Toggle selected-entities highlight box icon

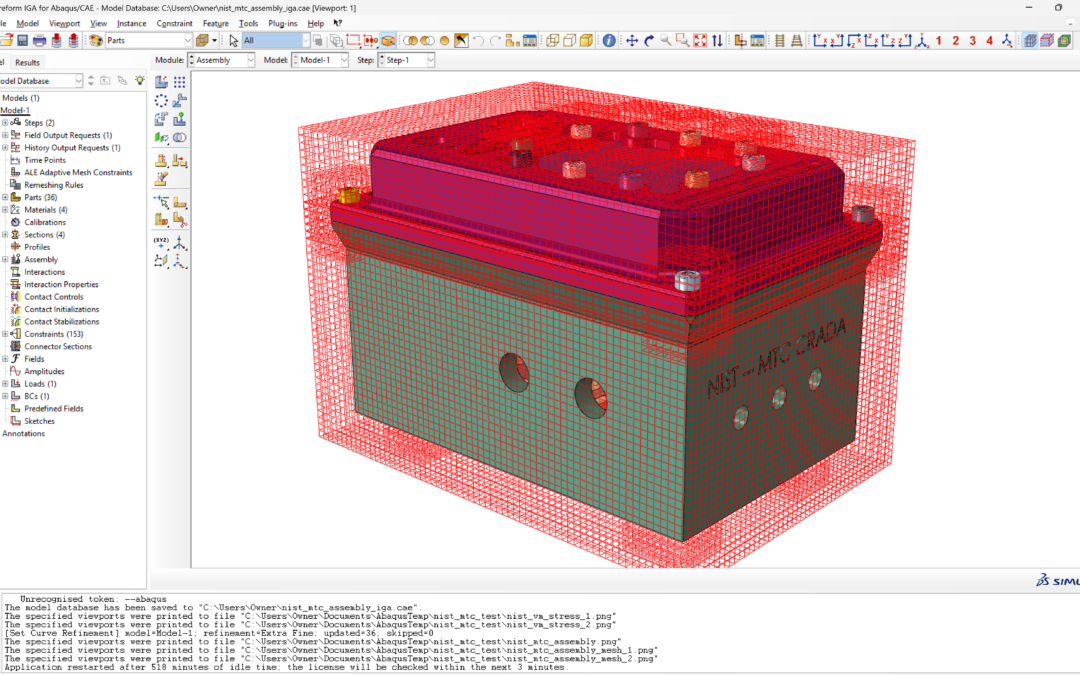(x=388, y=41)
